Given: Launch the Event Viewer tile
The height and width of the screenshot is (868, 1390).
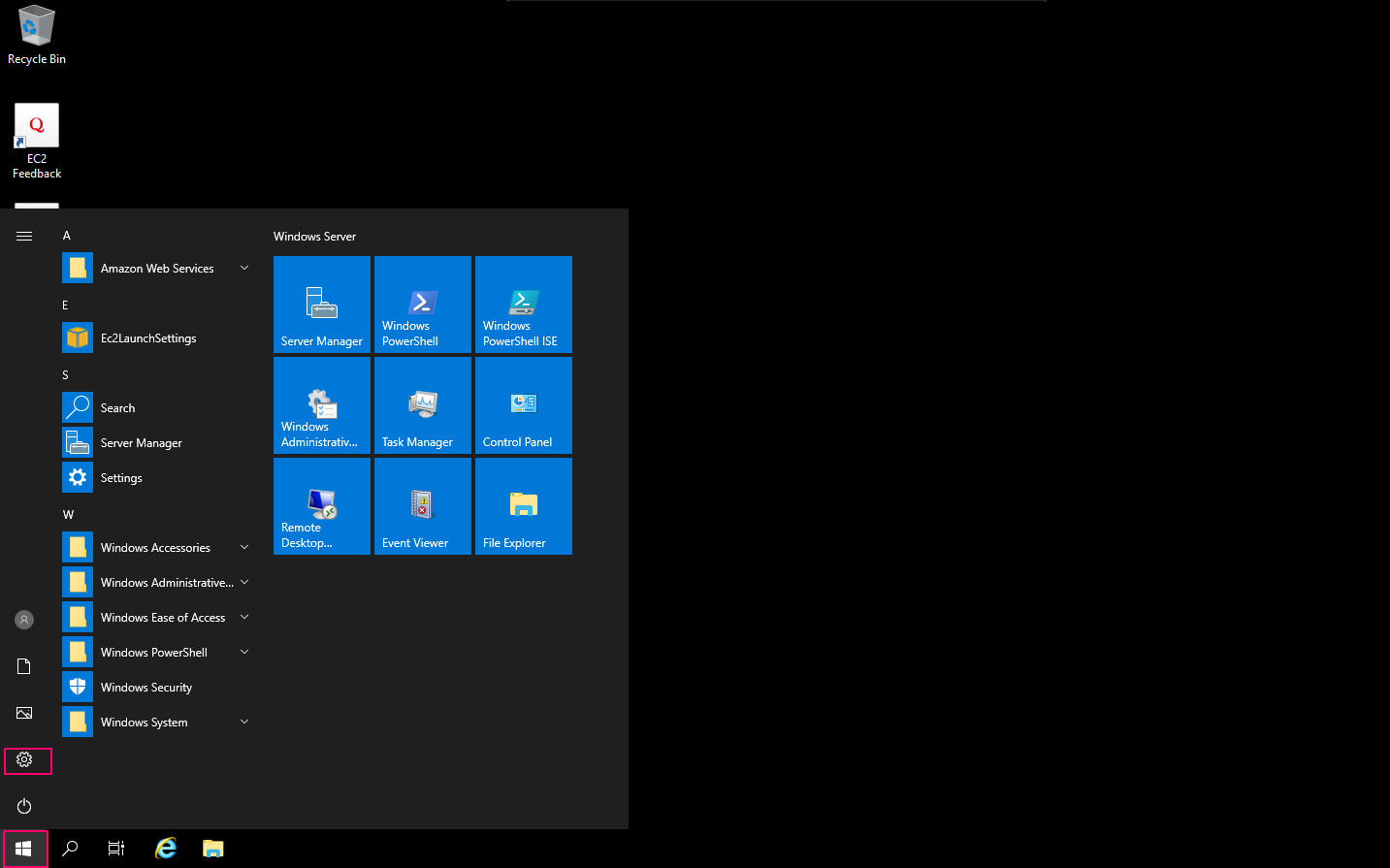Looking at the screenshot, I should tap(423, 506).
